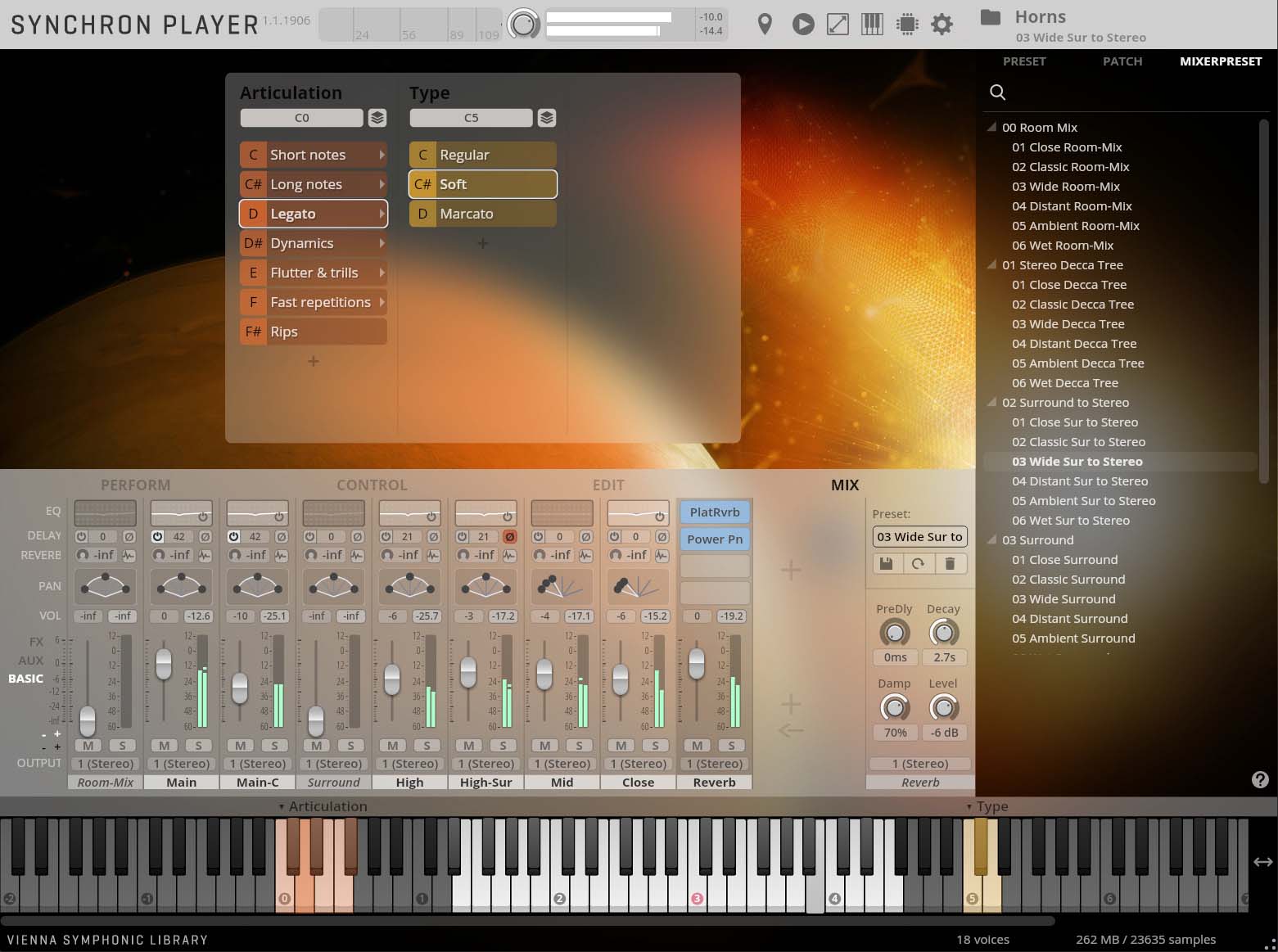
Task: Click the layers icon beside Articulation C0
Action: point(377,118)
